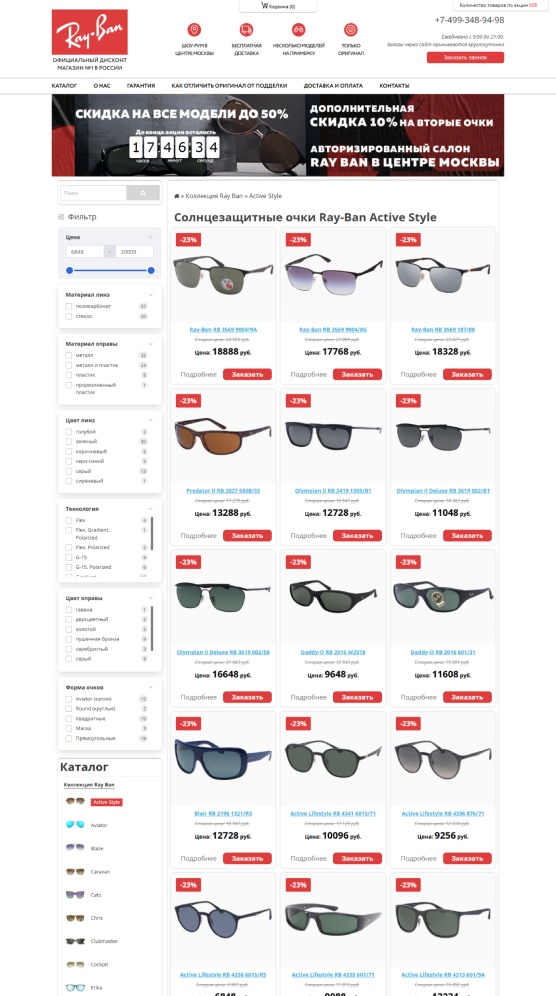Open the ГАРАНТИЯ menu item
The image size is (556, 996).
coord(141,86)
